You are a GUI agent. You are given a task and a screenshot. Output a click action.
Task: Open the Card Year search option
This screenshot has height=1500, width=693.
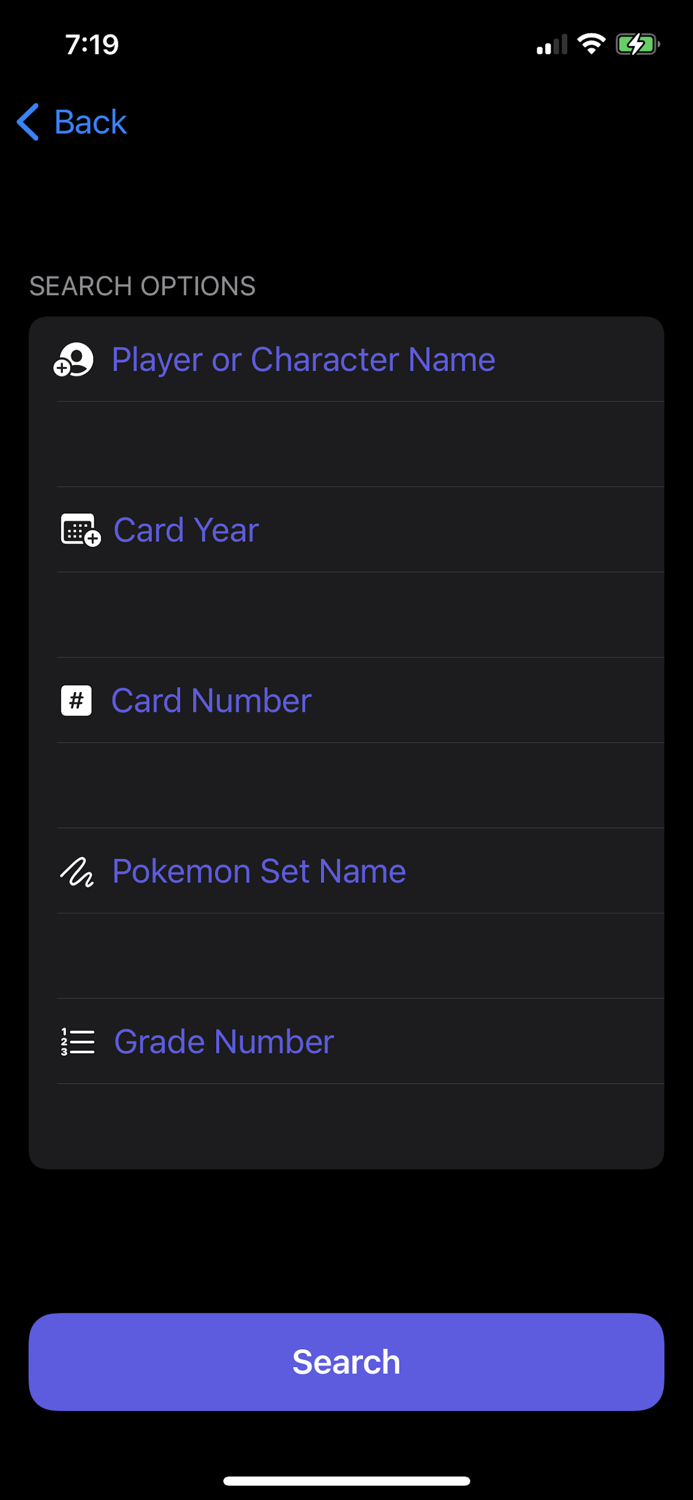pyautogui.click(x=186, y=530)
